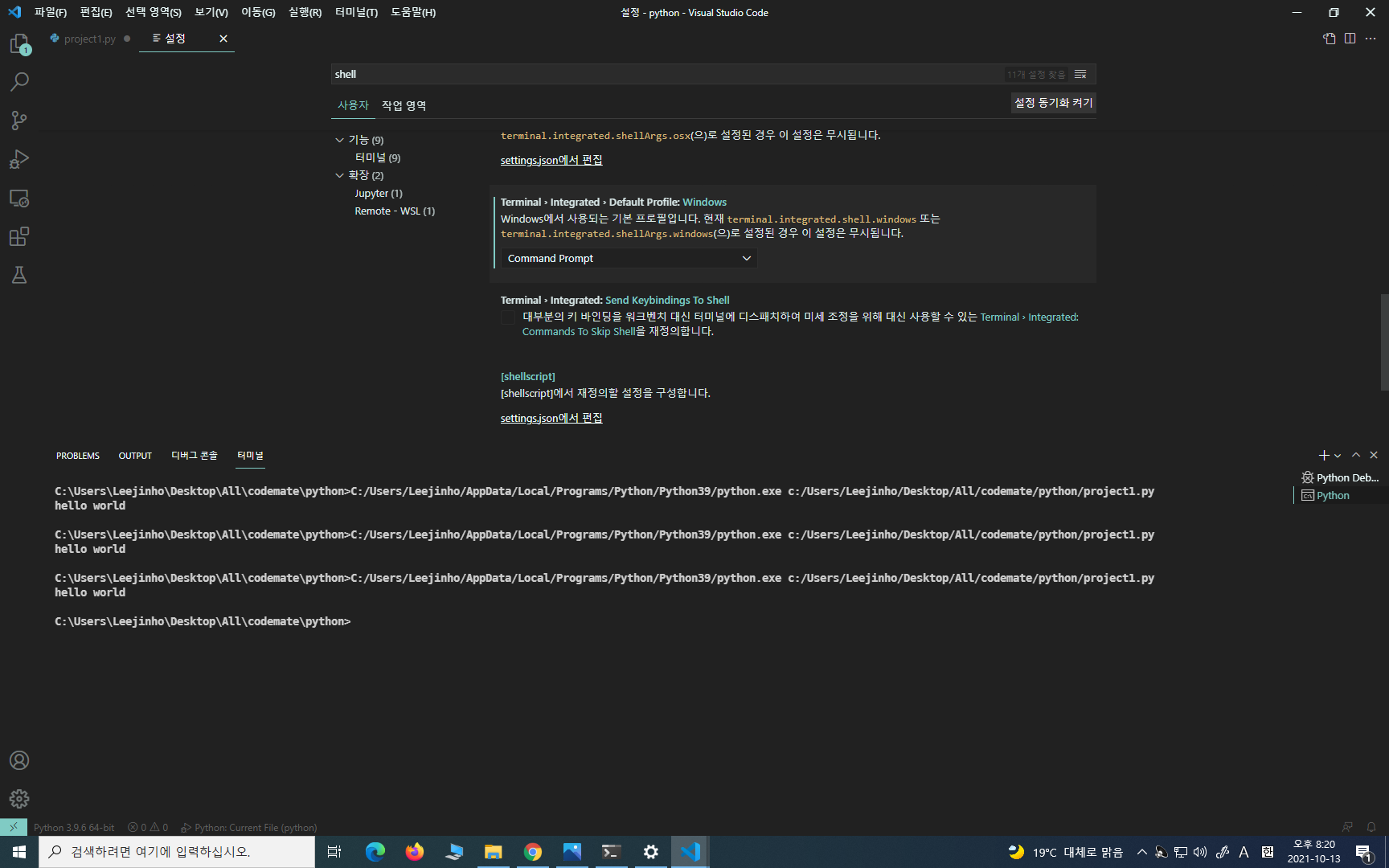Open the Explorer view in activity bar

[19, 43]
